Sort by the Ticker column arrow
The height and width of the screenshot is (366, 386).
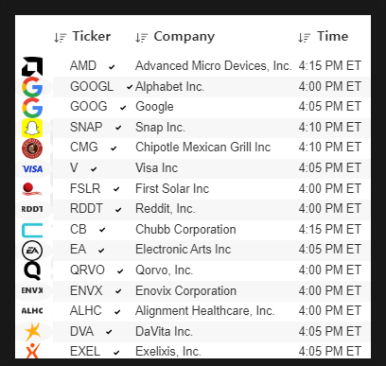pyautogui.click(x=60, y=37)
